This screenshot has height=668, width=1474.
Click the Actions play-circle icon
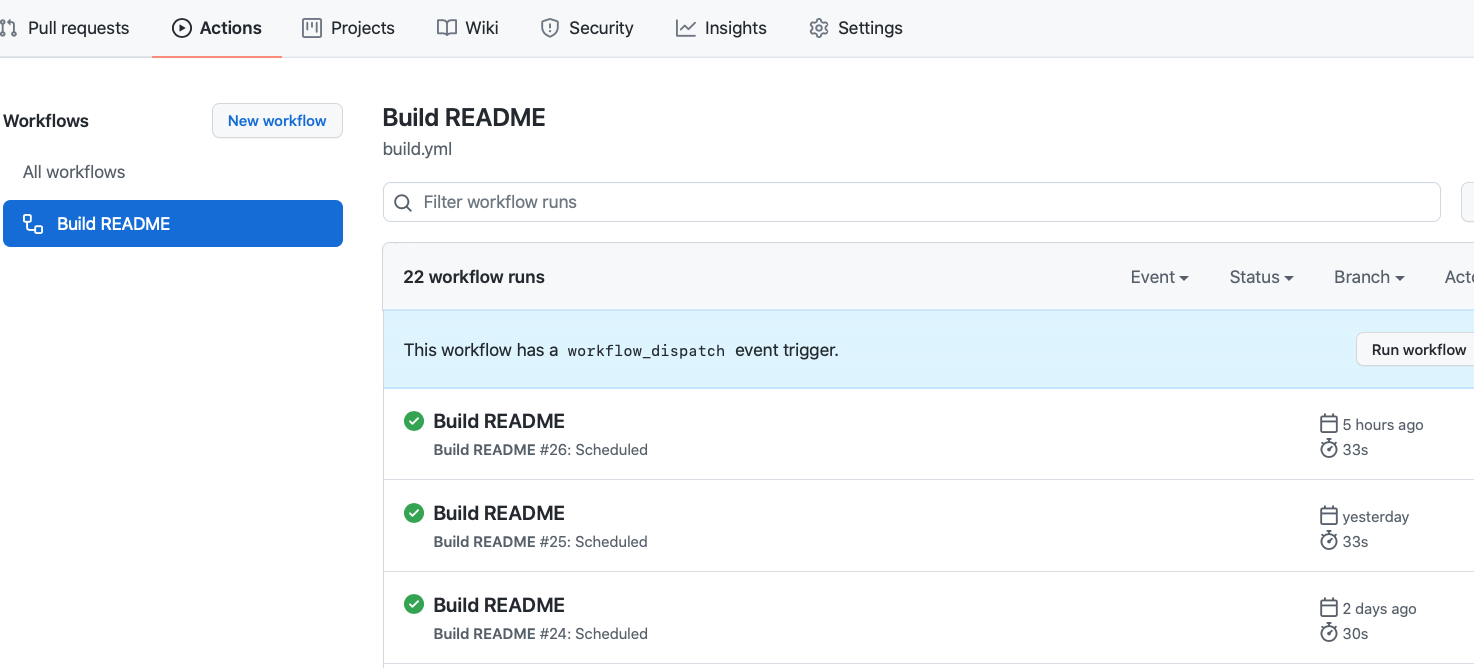click(x=182, y=28)
